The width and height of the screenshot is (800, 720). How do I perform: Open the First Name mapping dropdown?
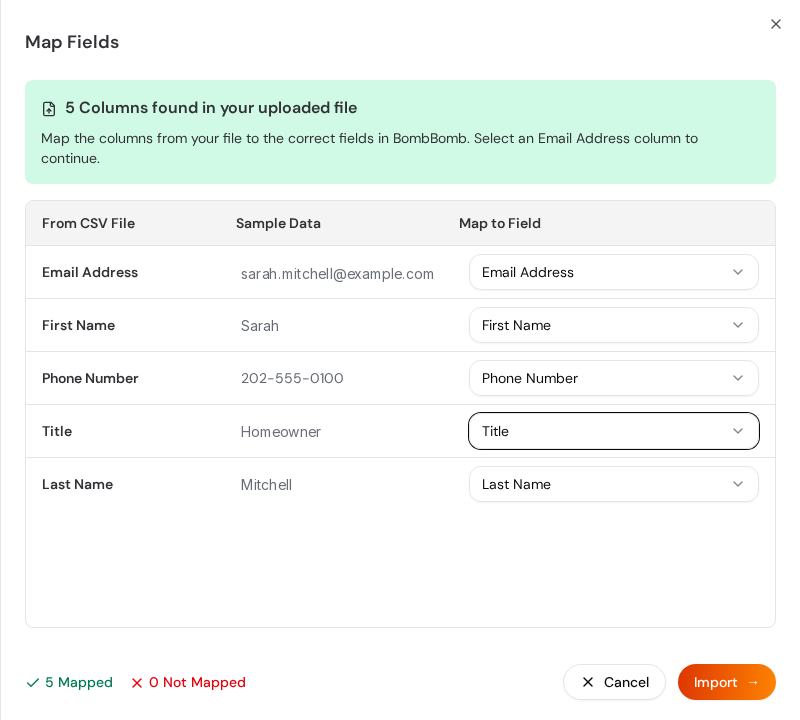613,325
